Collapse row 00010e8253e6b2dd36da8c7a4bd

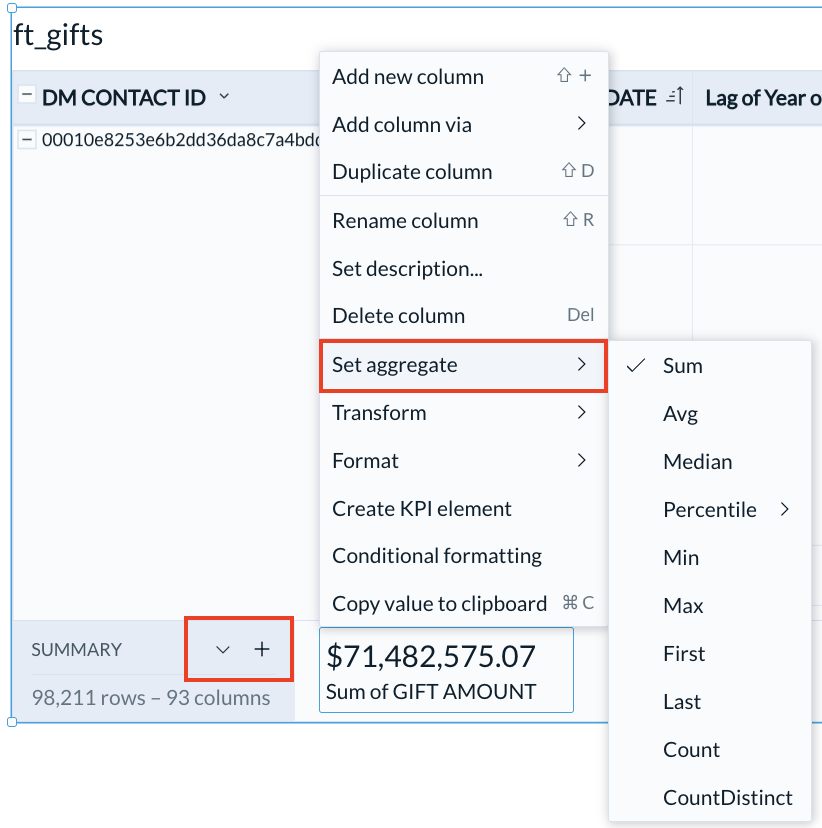[x=26, y=140]
